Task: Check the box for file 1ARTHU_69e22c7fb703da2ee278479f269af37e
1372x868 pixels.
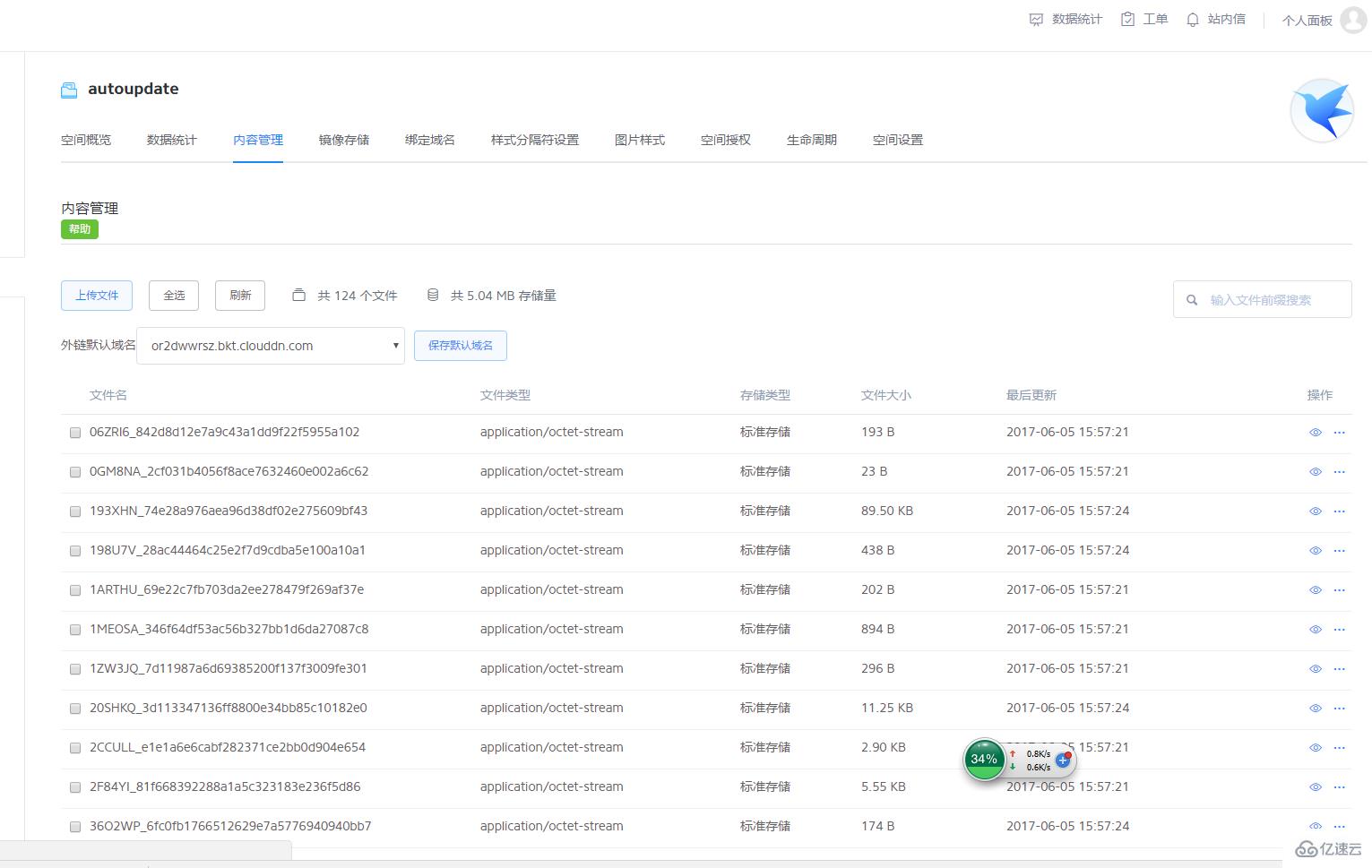Action: (75, 590)
